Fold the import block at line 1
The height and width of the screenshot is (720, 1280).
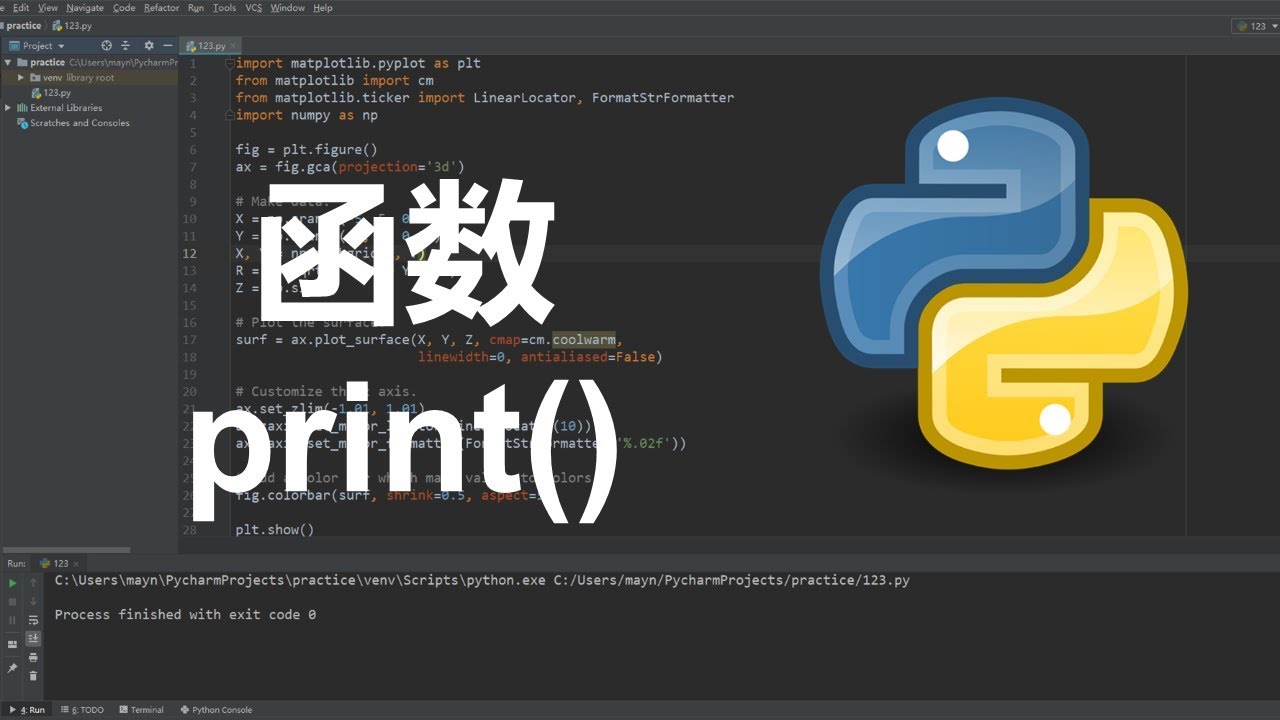point(229,63)
